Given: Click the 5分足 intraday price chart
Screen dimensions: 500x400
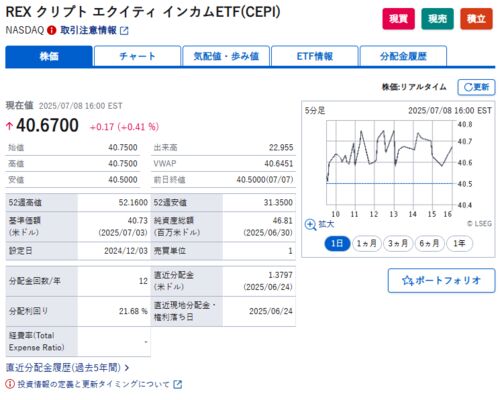Looking at the screenshot, I should click(389, 162).
